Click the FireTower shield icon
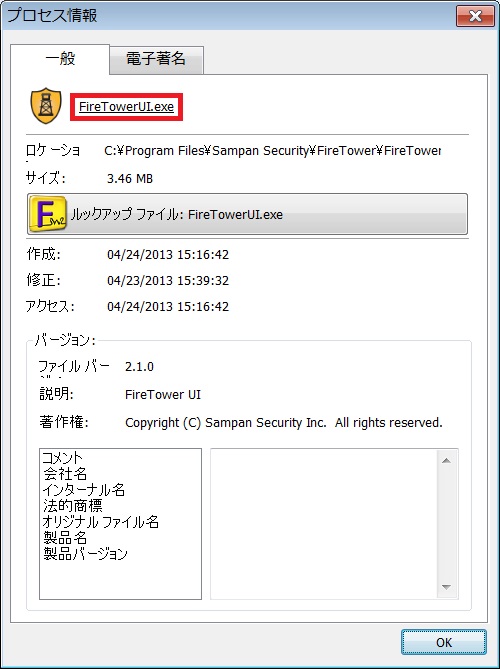 click(46, 106)
